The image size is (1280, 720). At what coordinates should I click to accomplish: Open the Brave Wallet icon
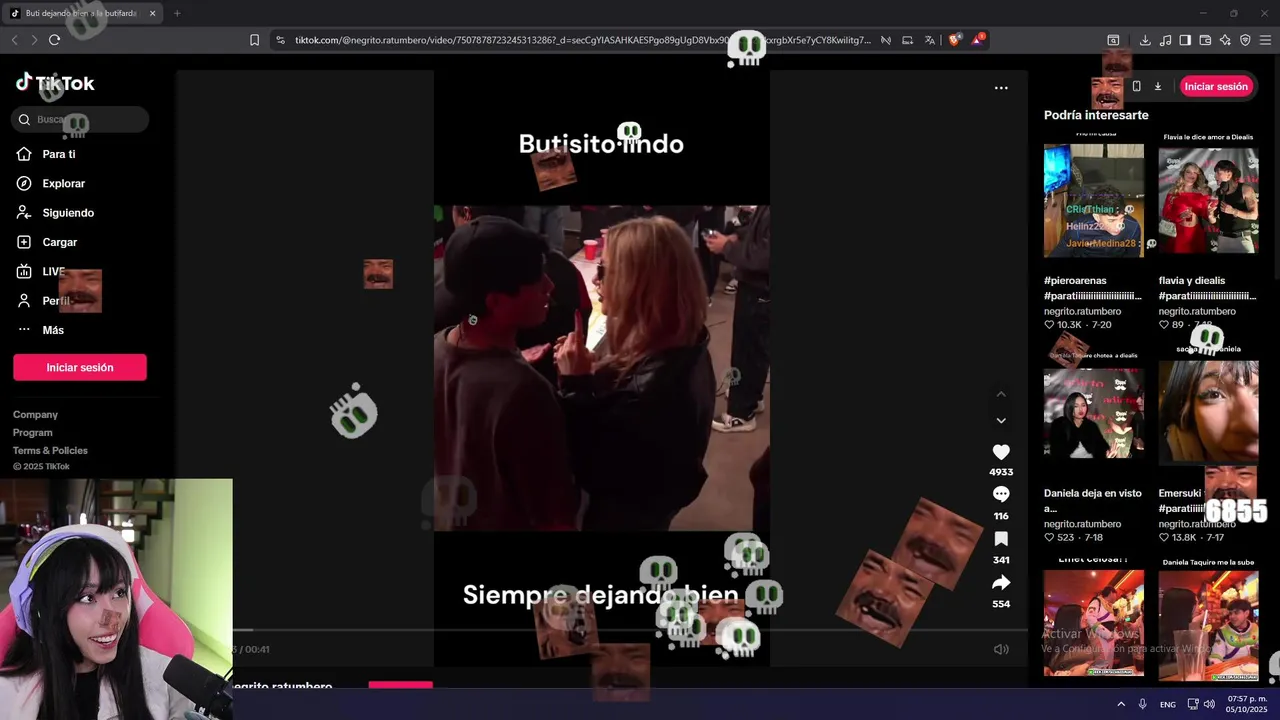click(x=1205, y=40)
